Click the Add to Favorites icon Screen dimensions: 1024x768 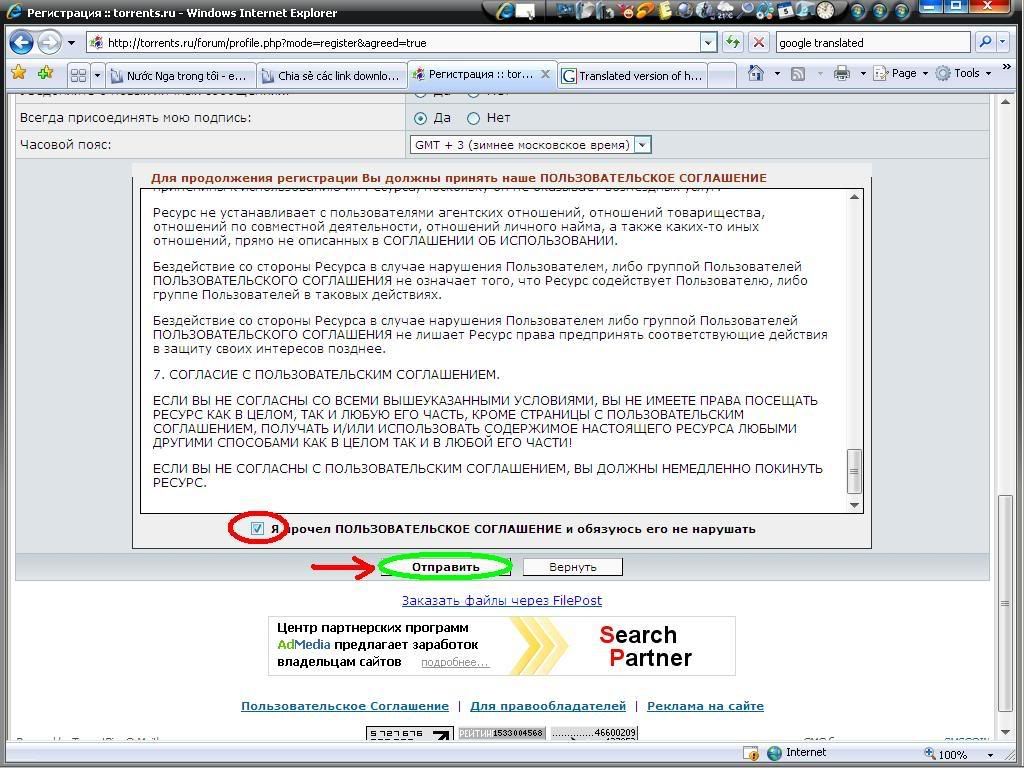[x=45, y=74]
